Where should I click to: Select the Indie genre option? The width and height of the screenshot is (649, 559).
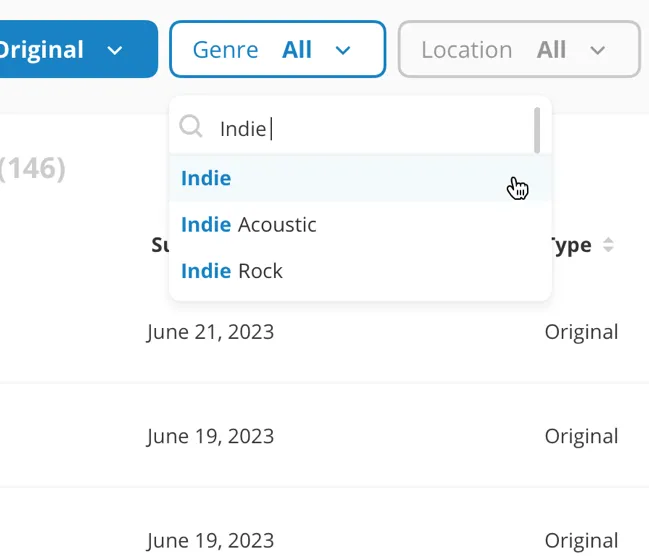click(x=361, y=178)
